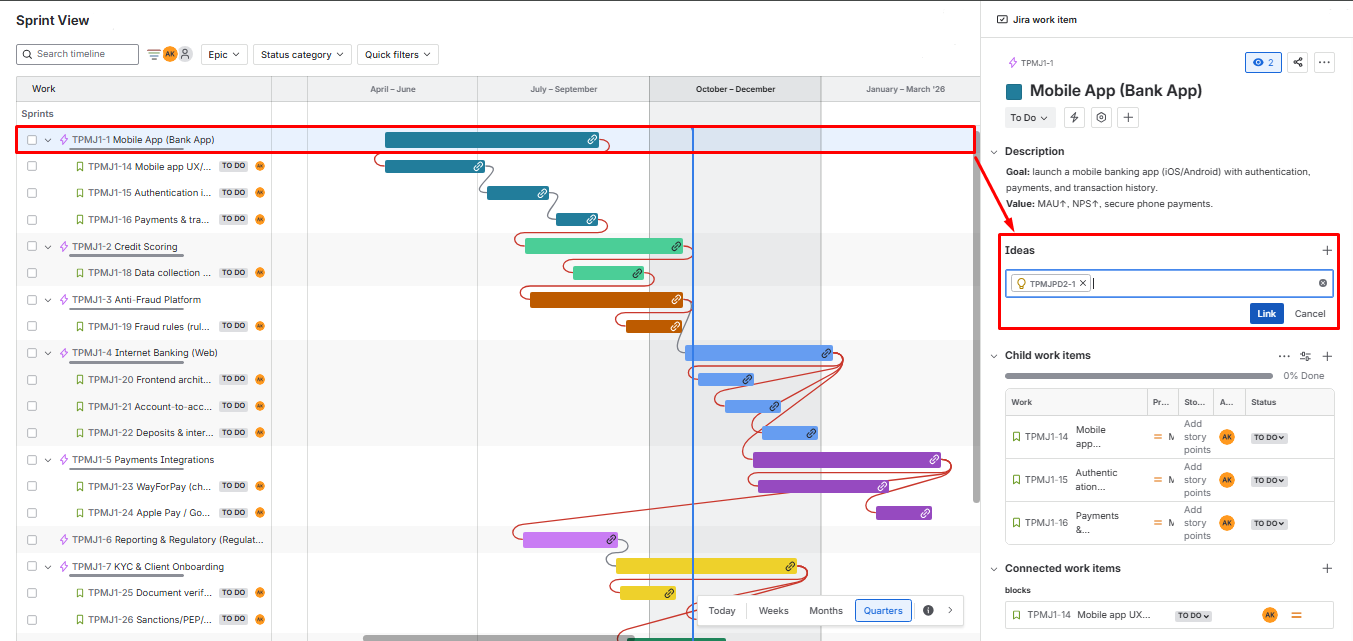Click Cancel in the Ideas section
The width and height of the screenshot is (1353, 641).
tap(1309, 314)
